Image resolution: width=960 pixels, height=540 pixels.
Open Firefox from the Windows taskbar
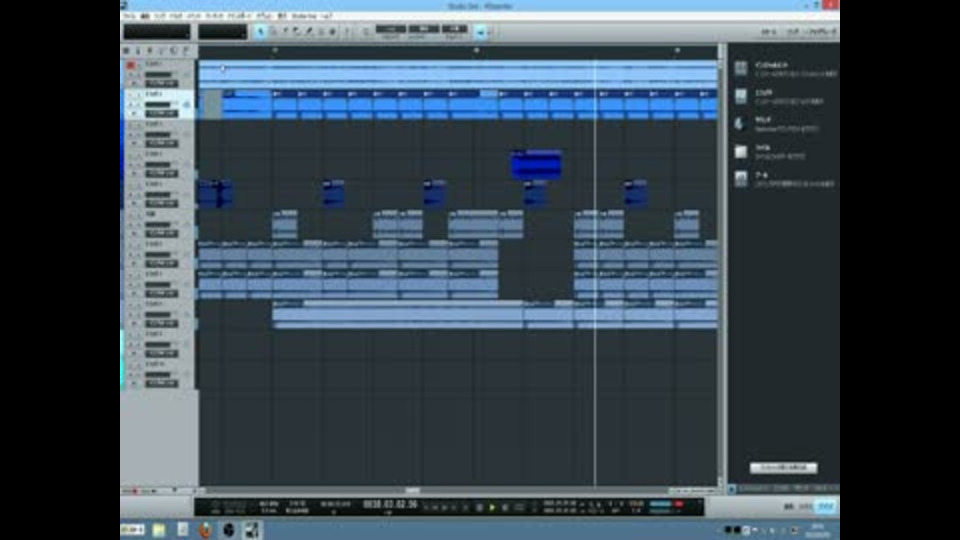[206, 530]
